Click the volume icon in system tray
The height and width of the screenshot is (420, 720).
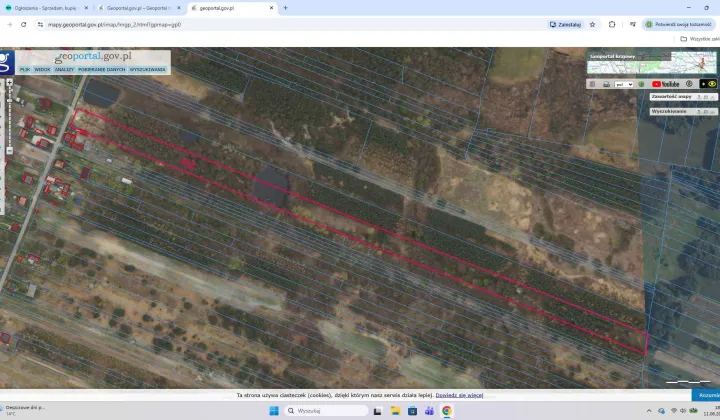683,410
